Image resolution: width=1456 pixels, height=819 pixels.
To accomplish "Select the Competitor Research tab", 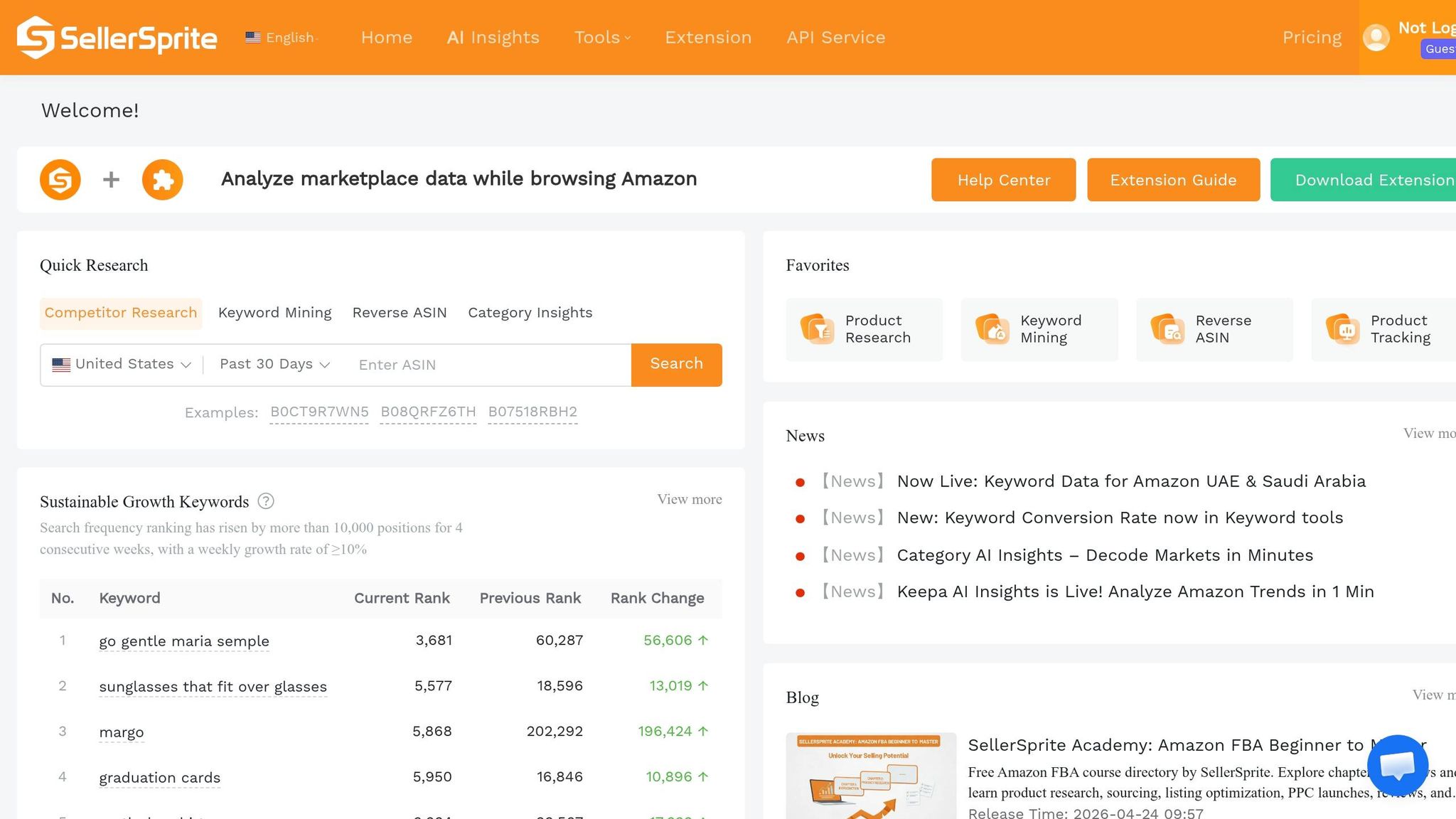I will 121,313.
